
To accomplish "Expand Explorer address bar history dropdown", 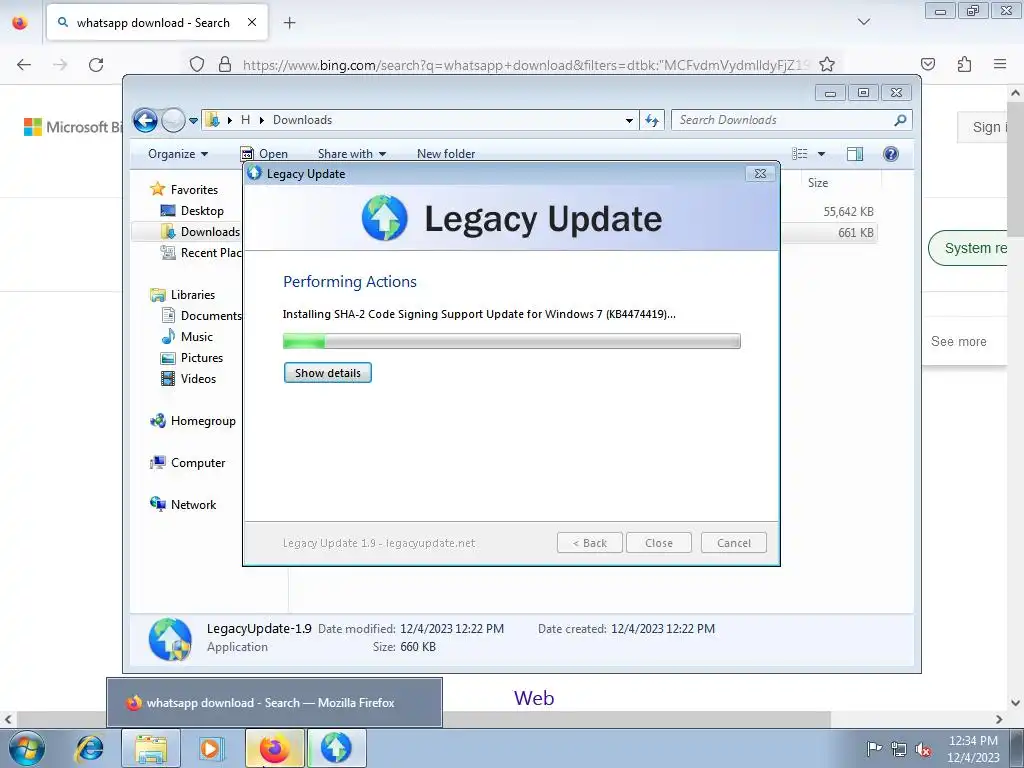I will click(629, 120).
